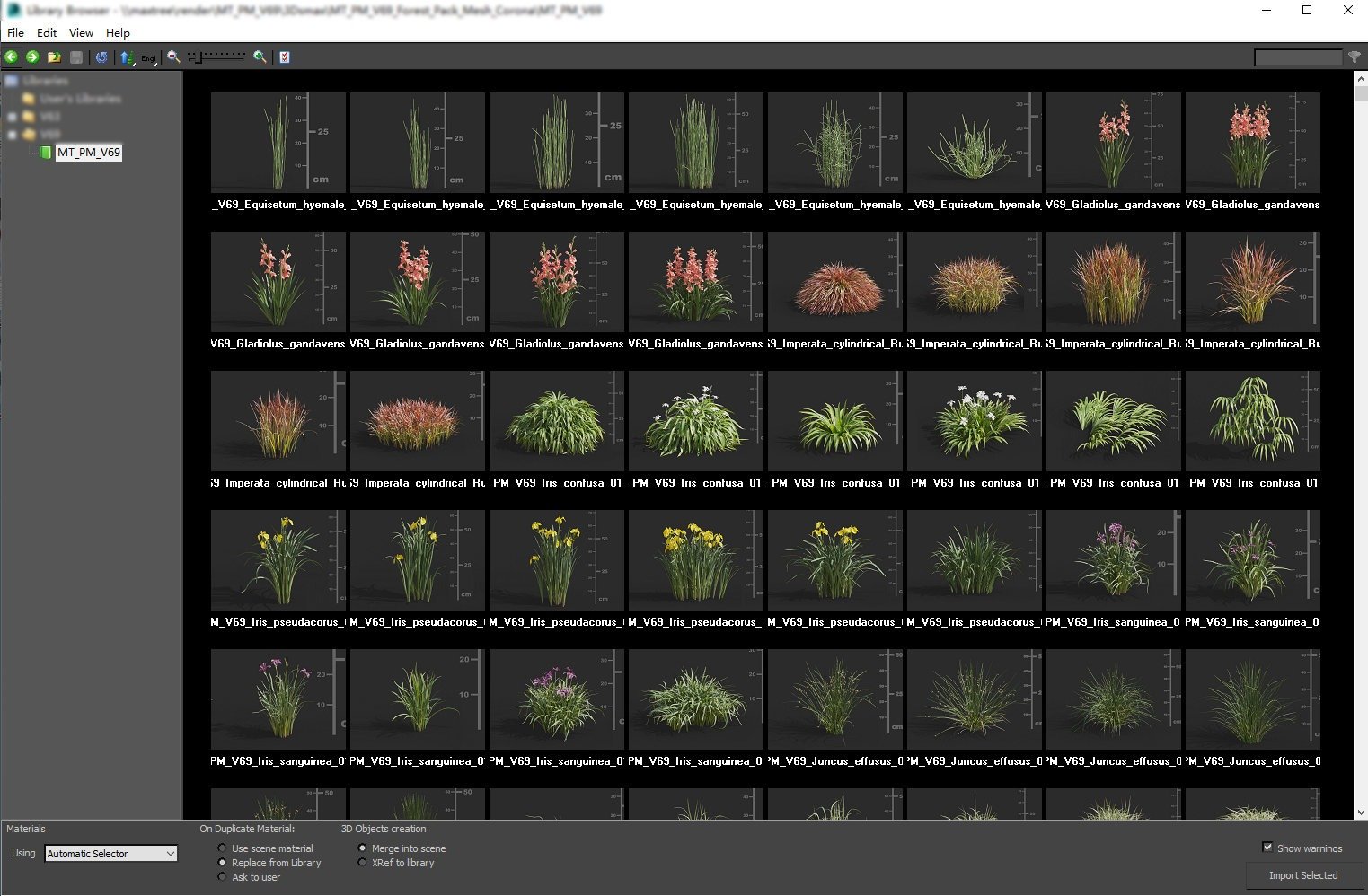This screenshot has width=1368, height=896.
Task: Click the filter funnel icon beside search
Action: tap(1355, 57)
